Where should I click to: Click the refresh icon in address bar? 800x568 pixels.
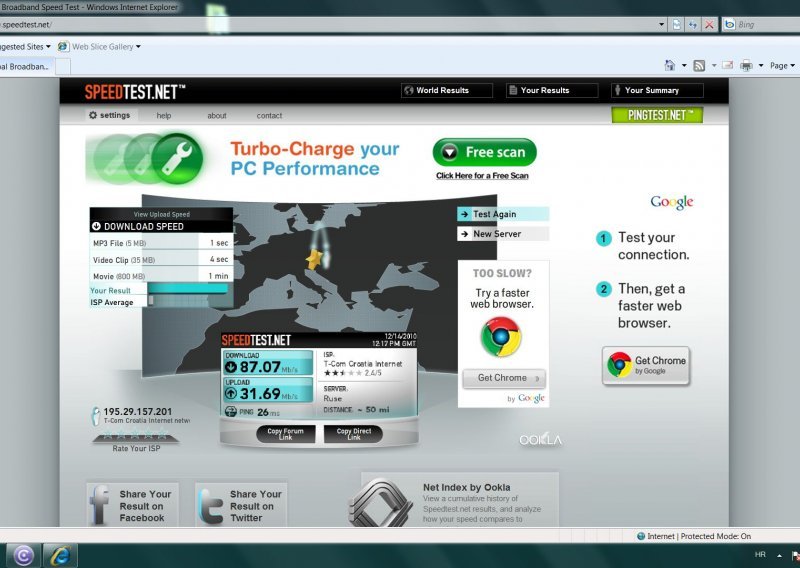(692, 24)
